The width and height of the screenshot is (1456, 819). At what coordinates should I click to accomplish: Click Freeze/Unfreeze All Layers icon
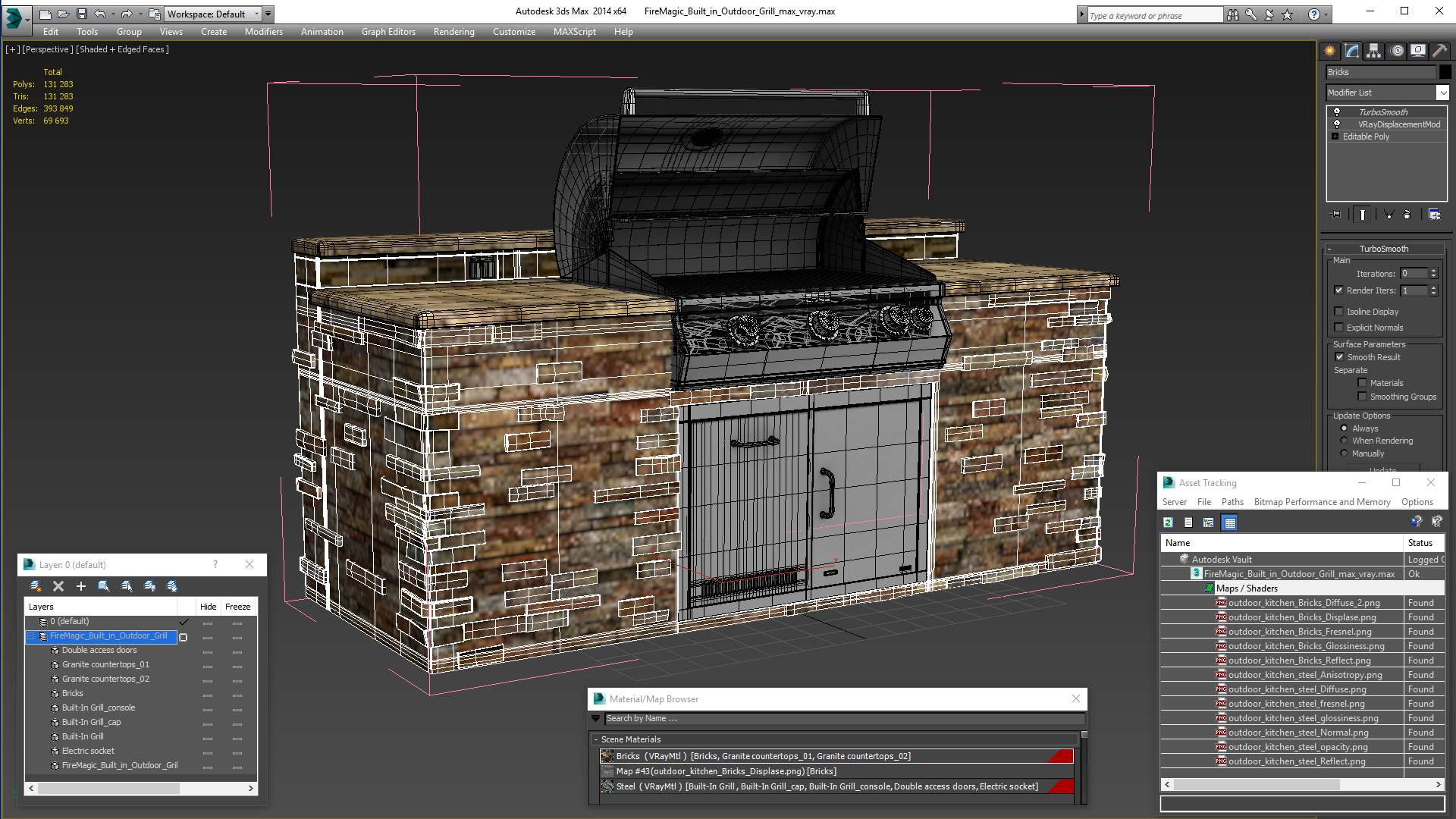172,586
